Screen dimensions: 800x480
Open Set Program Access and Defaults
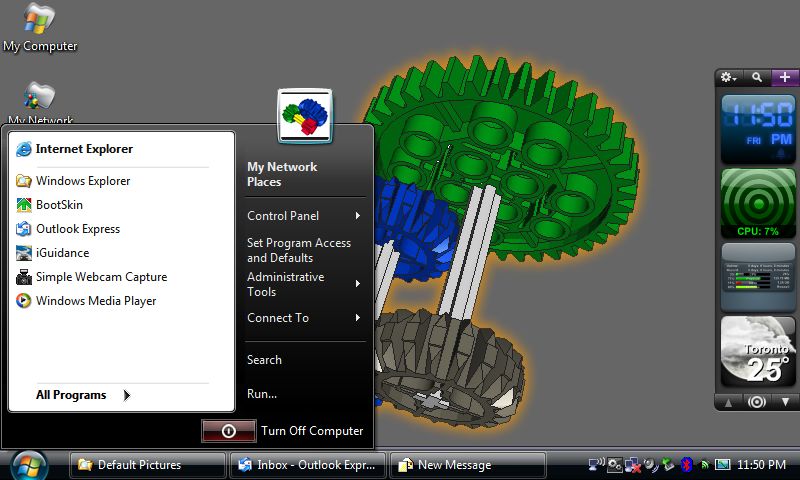[x=299, y=250]
